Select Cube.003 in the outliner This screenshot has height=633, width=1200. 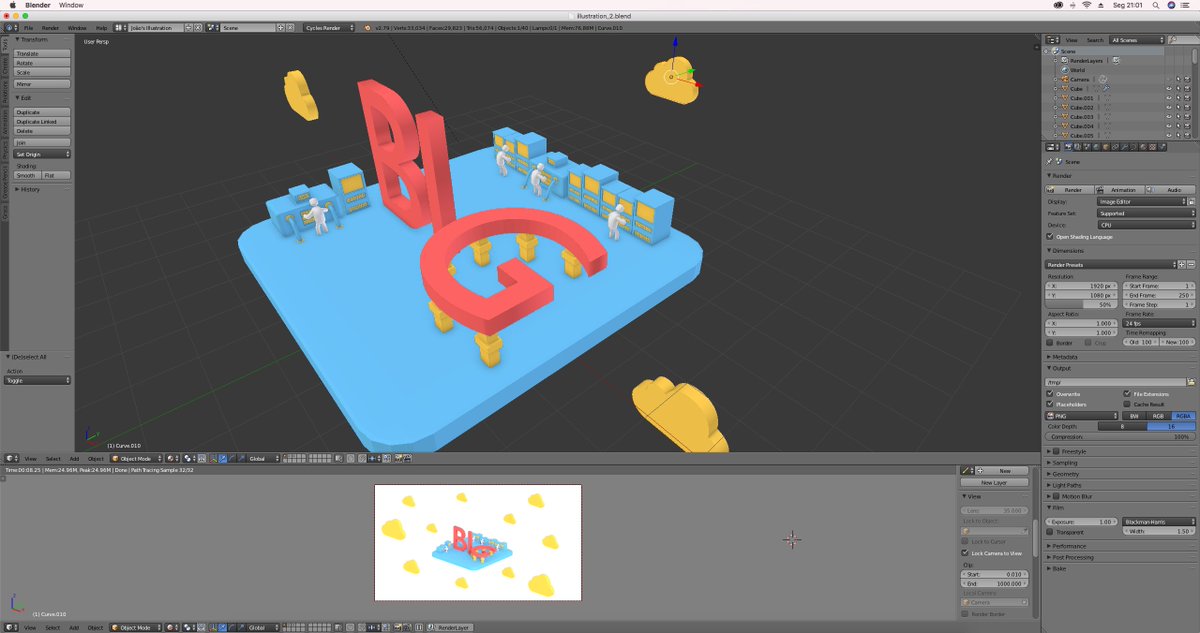(1082, 117)
